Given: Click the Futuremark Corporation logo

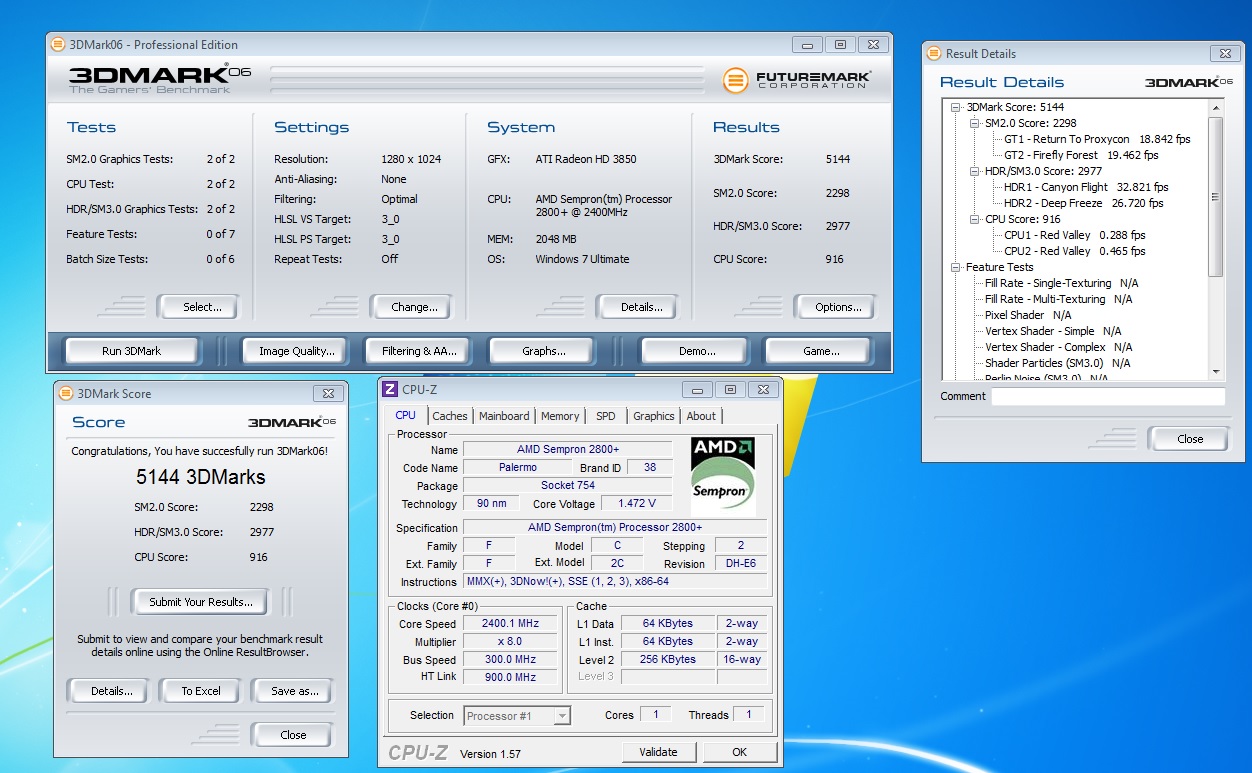Looking at the screenshot, I should coord(796,80).
